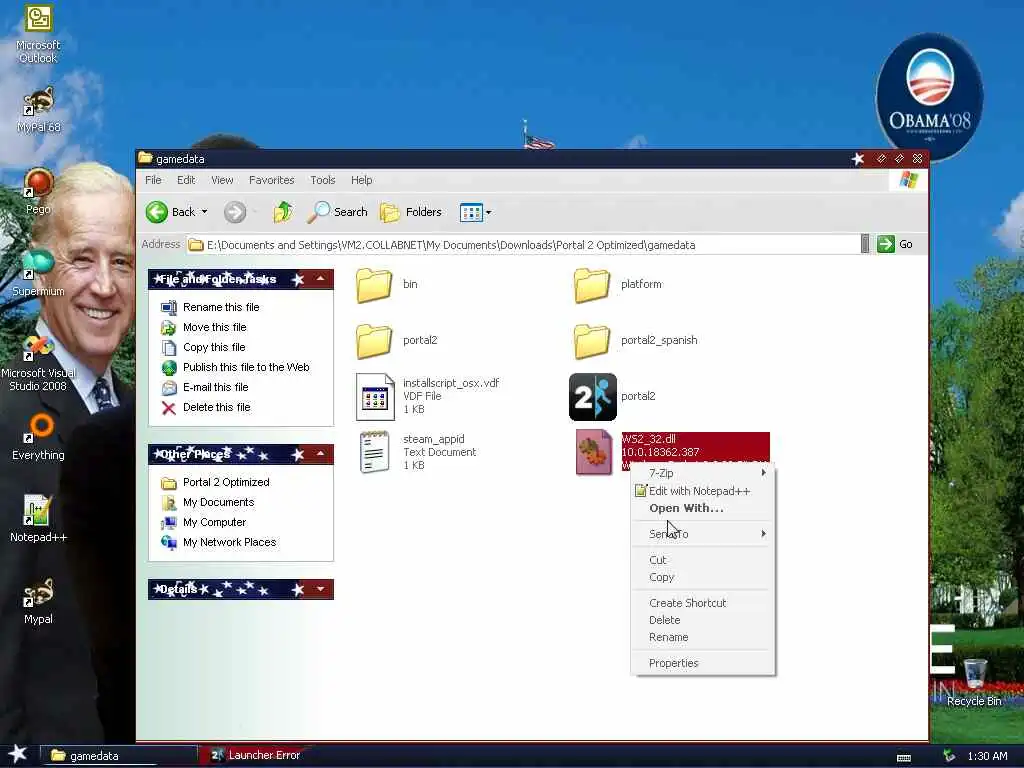Choose Cut in context menu
This screenshot has width=1024, height=768.
click(x=703, y=560)
